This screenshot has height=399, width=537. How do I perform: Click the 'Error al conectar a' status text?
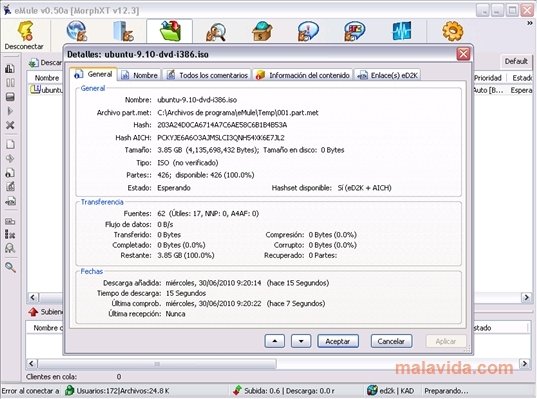tap(30, 390)
